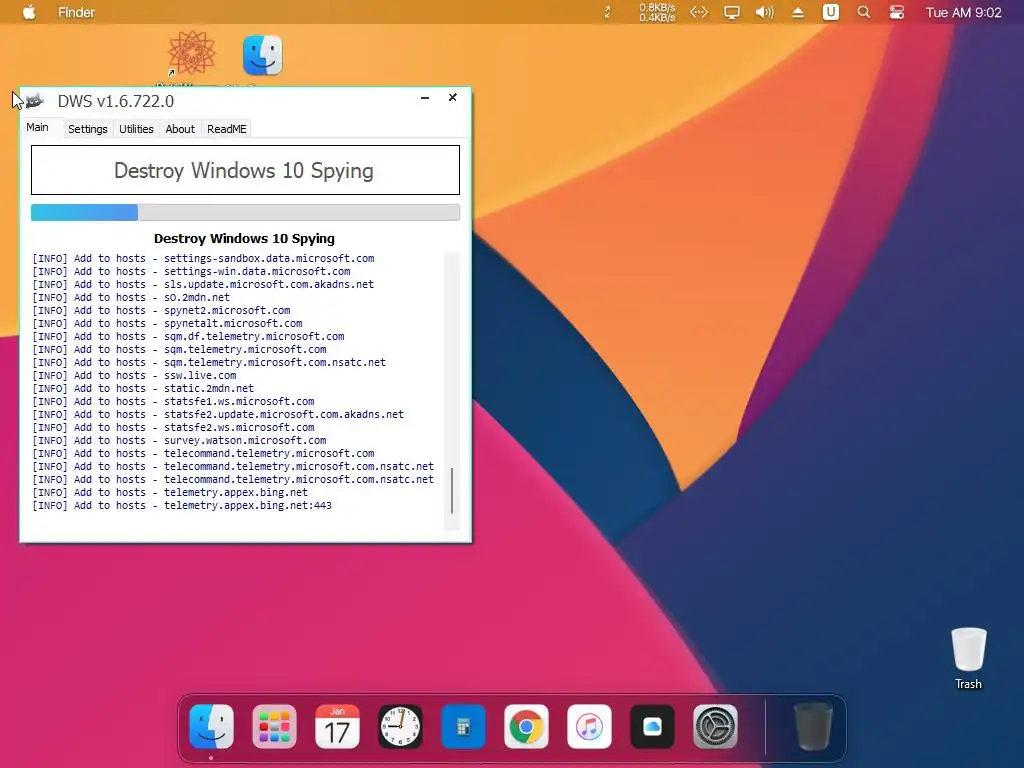Switch to the Settings tab

[88, 129]
